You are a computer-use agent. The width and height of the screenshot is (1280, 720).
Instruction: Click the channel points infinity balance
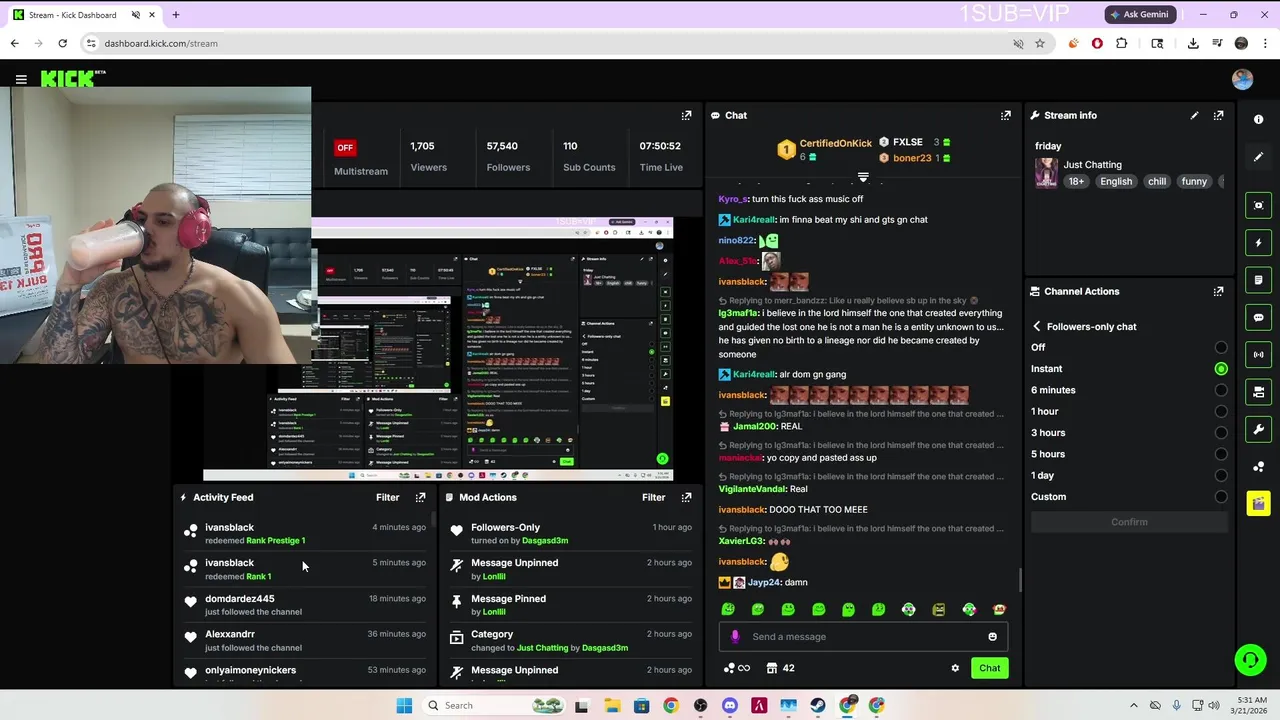(x=736, y=668)
